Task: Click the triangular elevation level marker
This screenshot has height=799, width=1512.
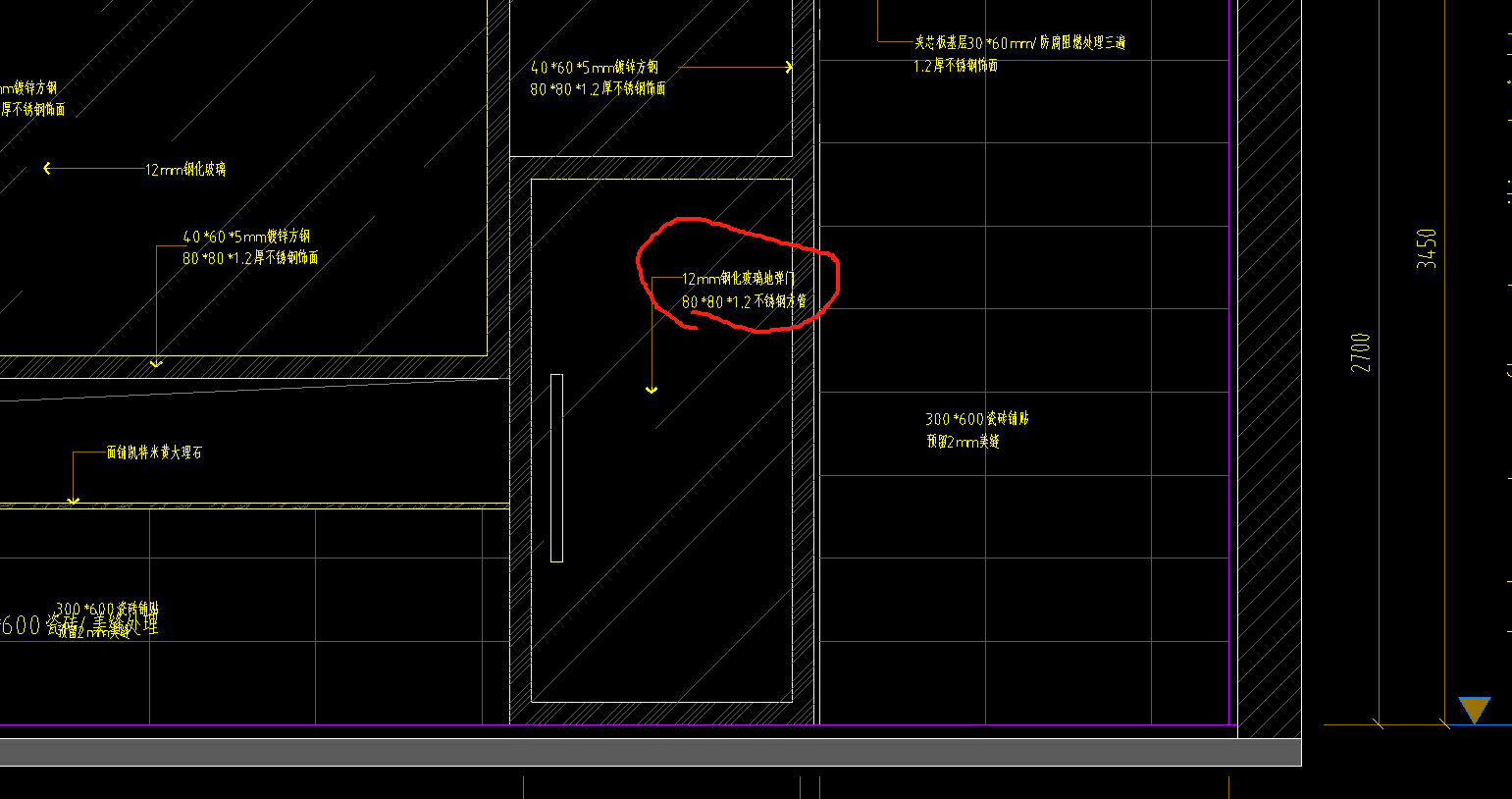Action: pyautogui.click(x=1474, y=711)
